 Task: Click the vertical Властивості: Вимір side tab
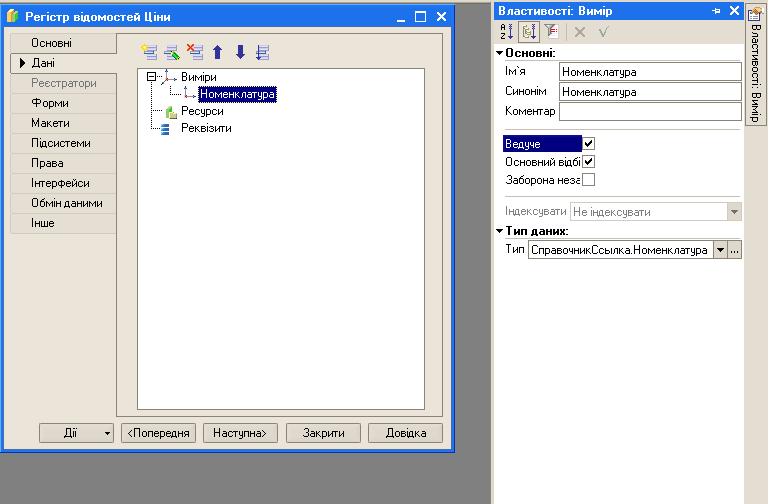tap(755, 65)
